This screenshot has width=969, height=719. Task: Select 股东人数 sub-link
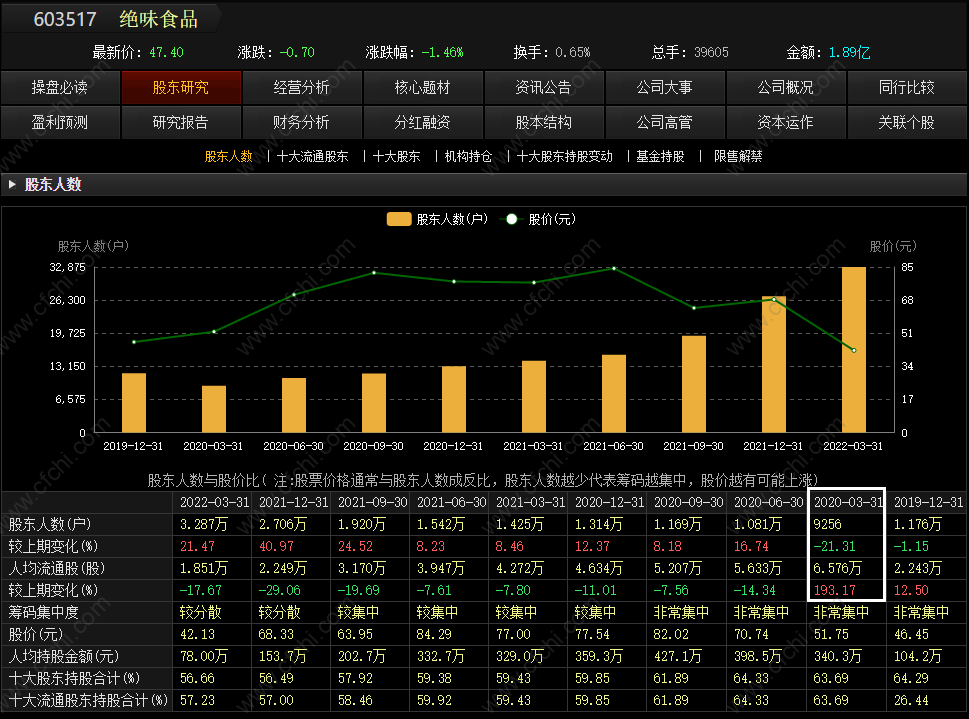tap(229, 156)
